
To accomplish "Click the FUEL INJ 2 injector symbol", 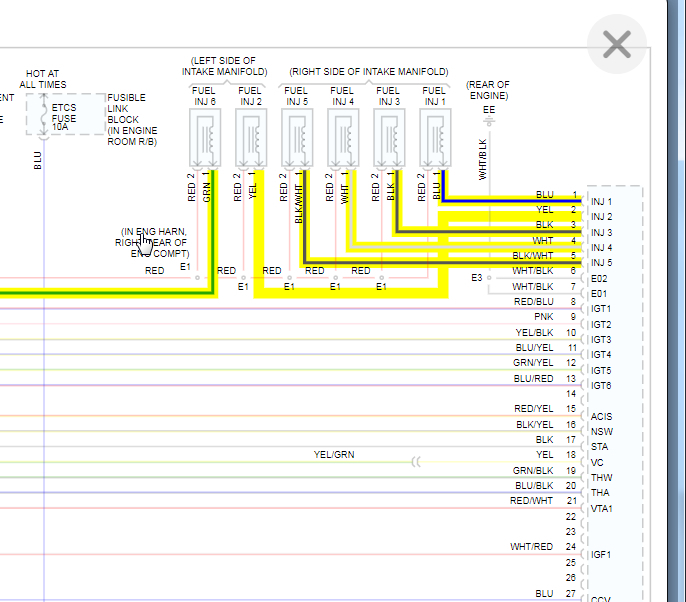I will 251,138.
